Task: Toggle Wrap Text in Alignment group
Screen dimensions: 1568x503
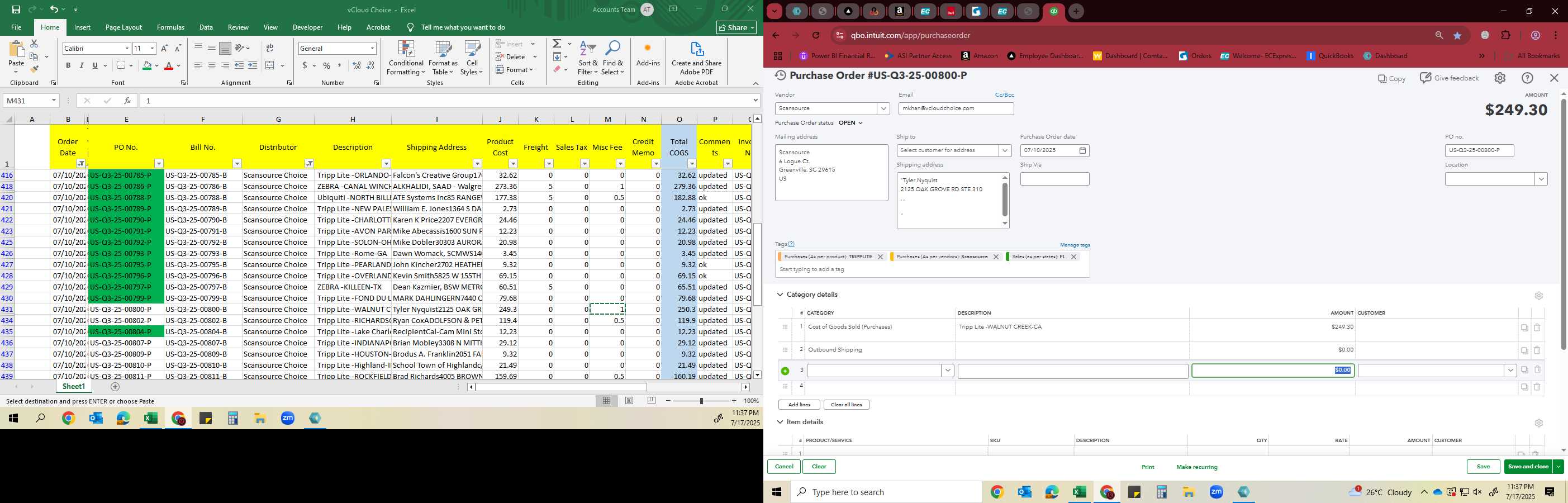Action: point(270,48)
